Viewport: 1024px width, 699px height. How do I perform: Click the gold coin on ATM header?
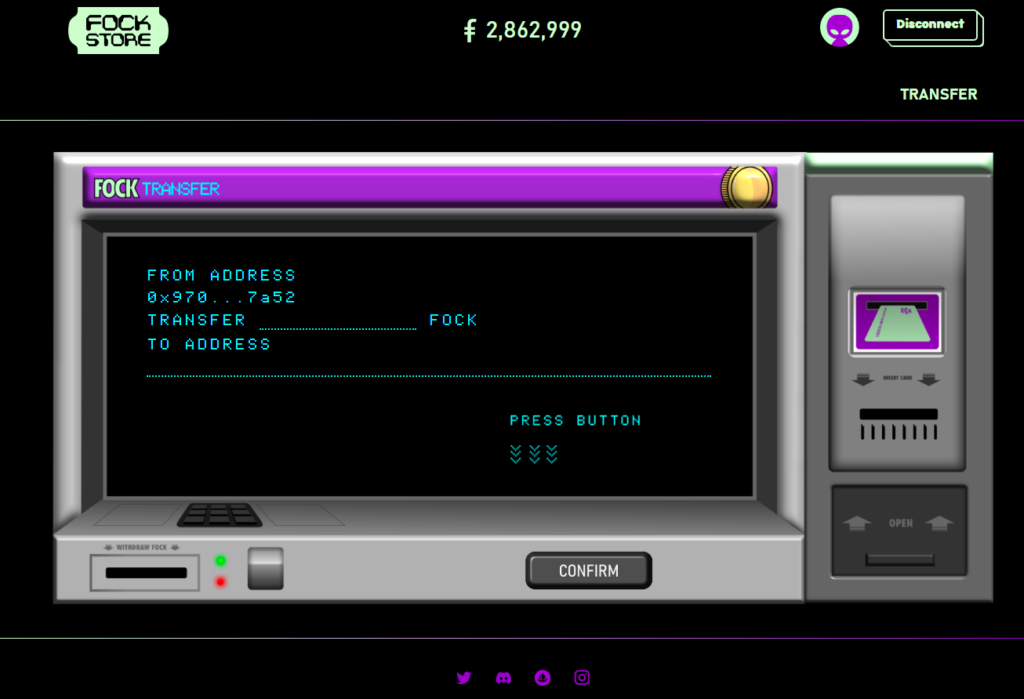click(x=747, y=187)
